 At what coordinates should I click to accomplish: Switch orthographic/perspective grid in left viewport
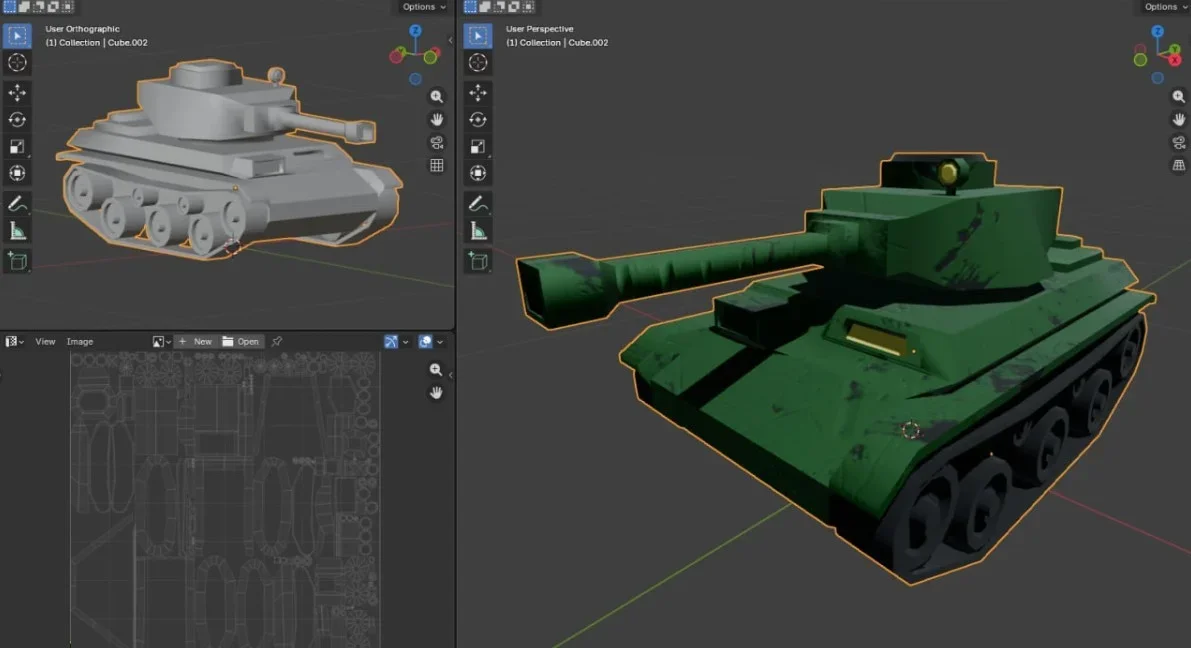click(437, 166)
